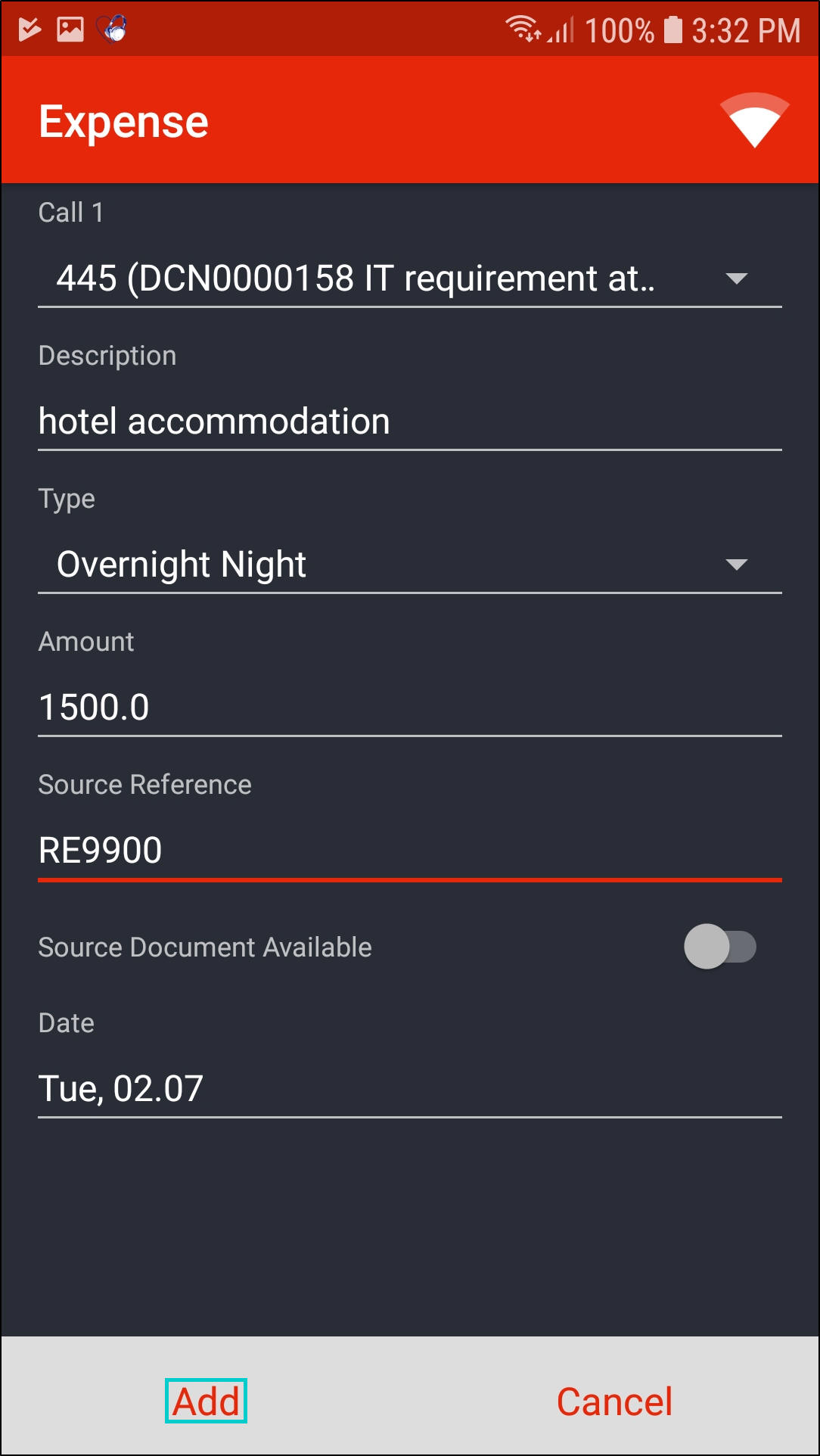The image size is (820, 1456).
Task: Toggle the Source Document Available switch
Action: [719, 947]
